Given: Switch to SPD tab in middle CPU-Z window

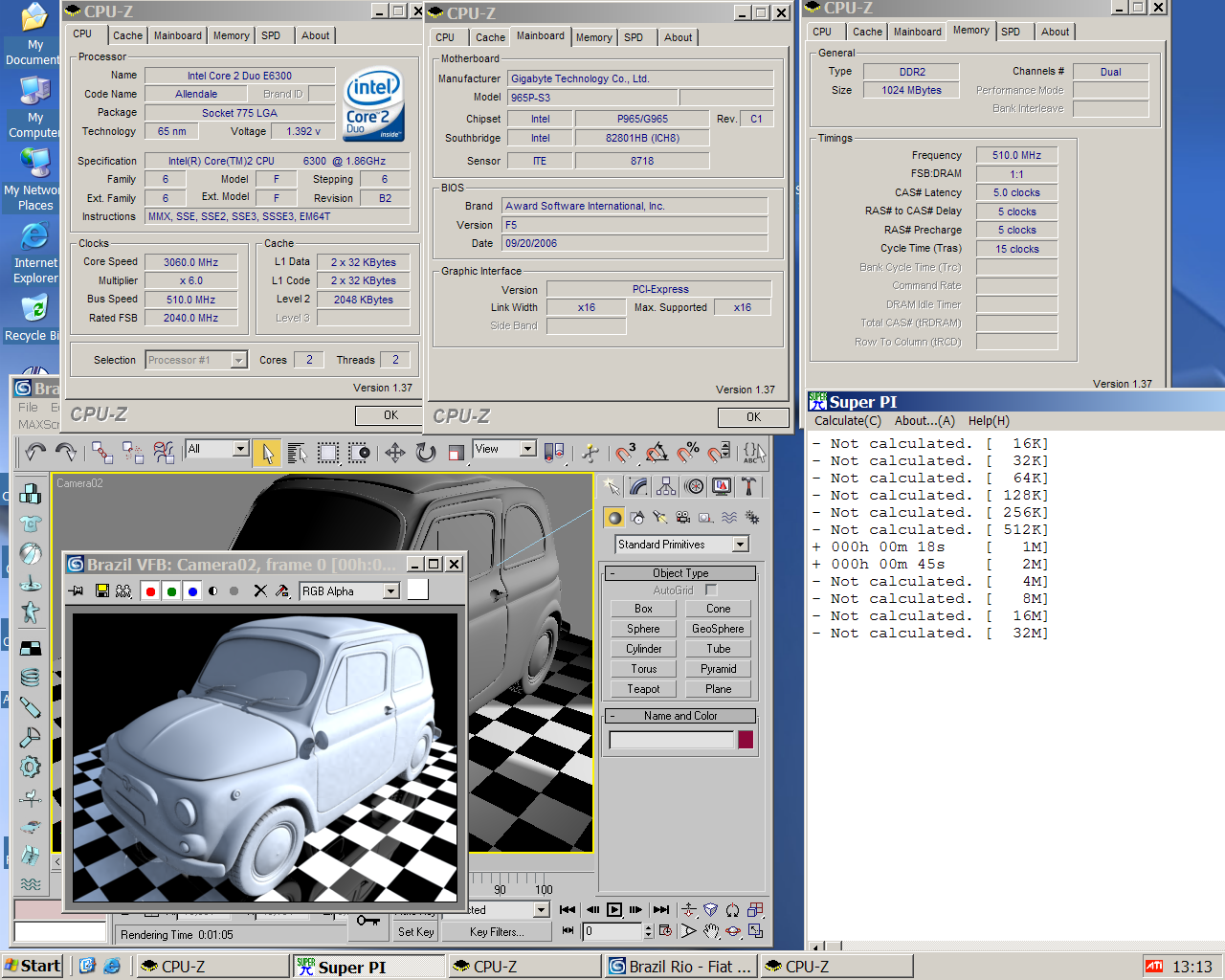Looking at the screenshot, I should [634, 37].
